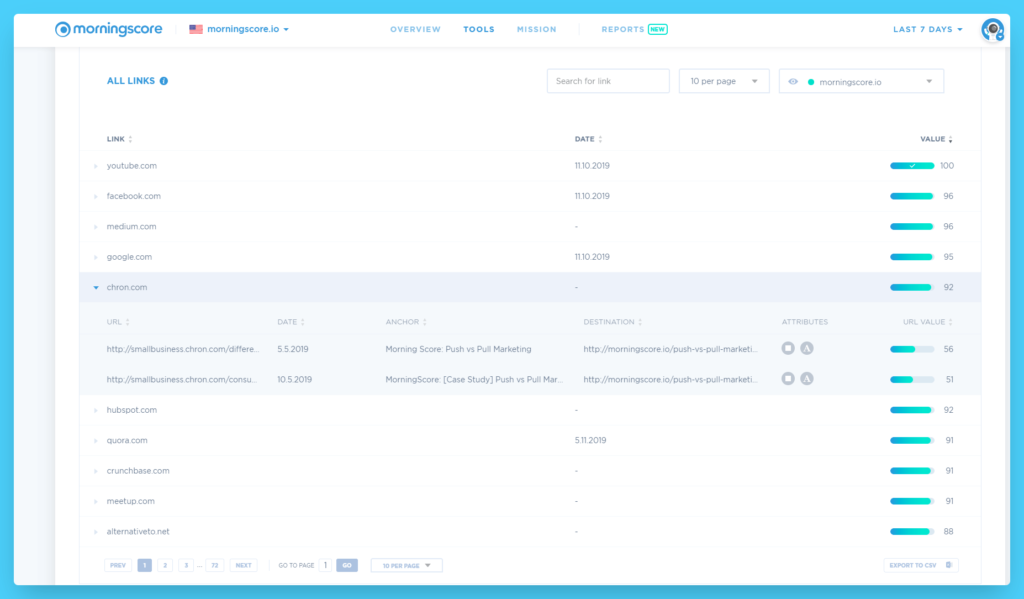
Task: Click 'A' attribute icon in differe... row
Action: point(807,348)
